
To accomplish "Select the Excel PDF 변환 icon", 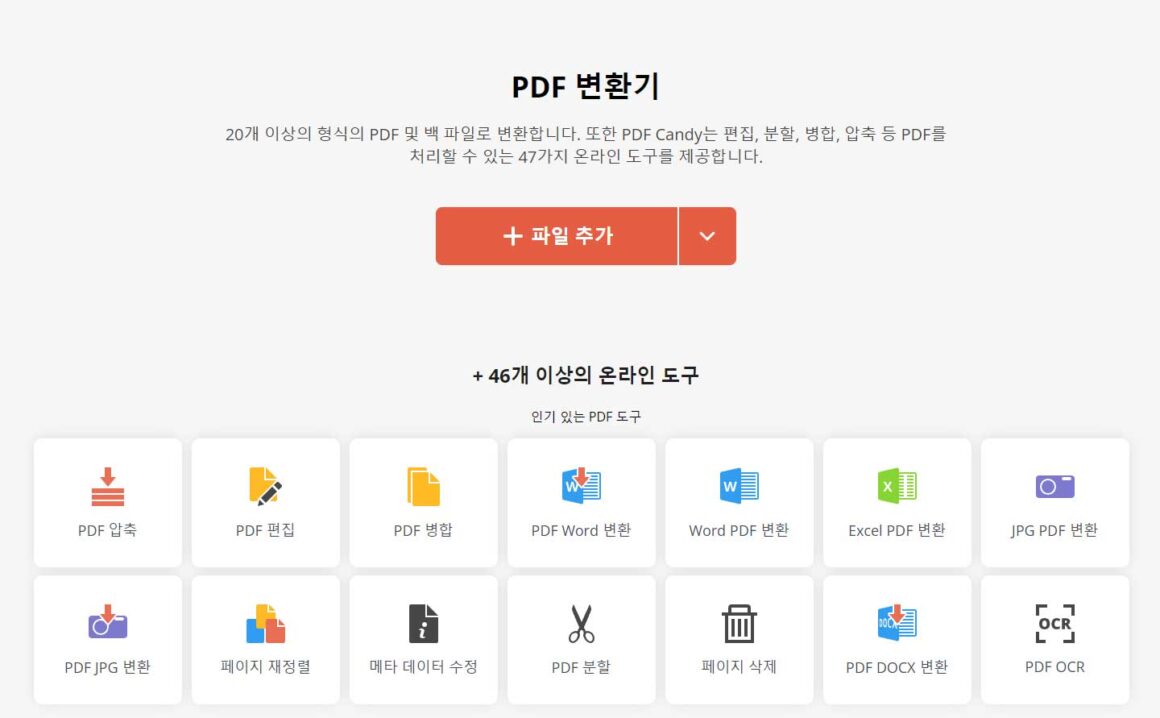I will 897,486.
